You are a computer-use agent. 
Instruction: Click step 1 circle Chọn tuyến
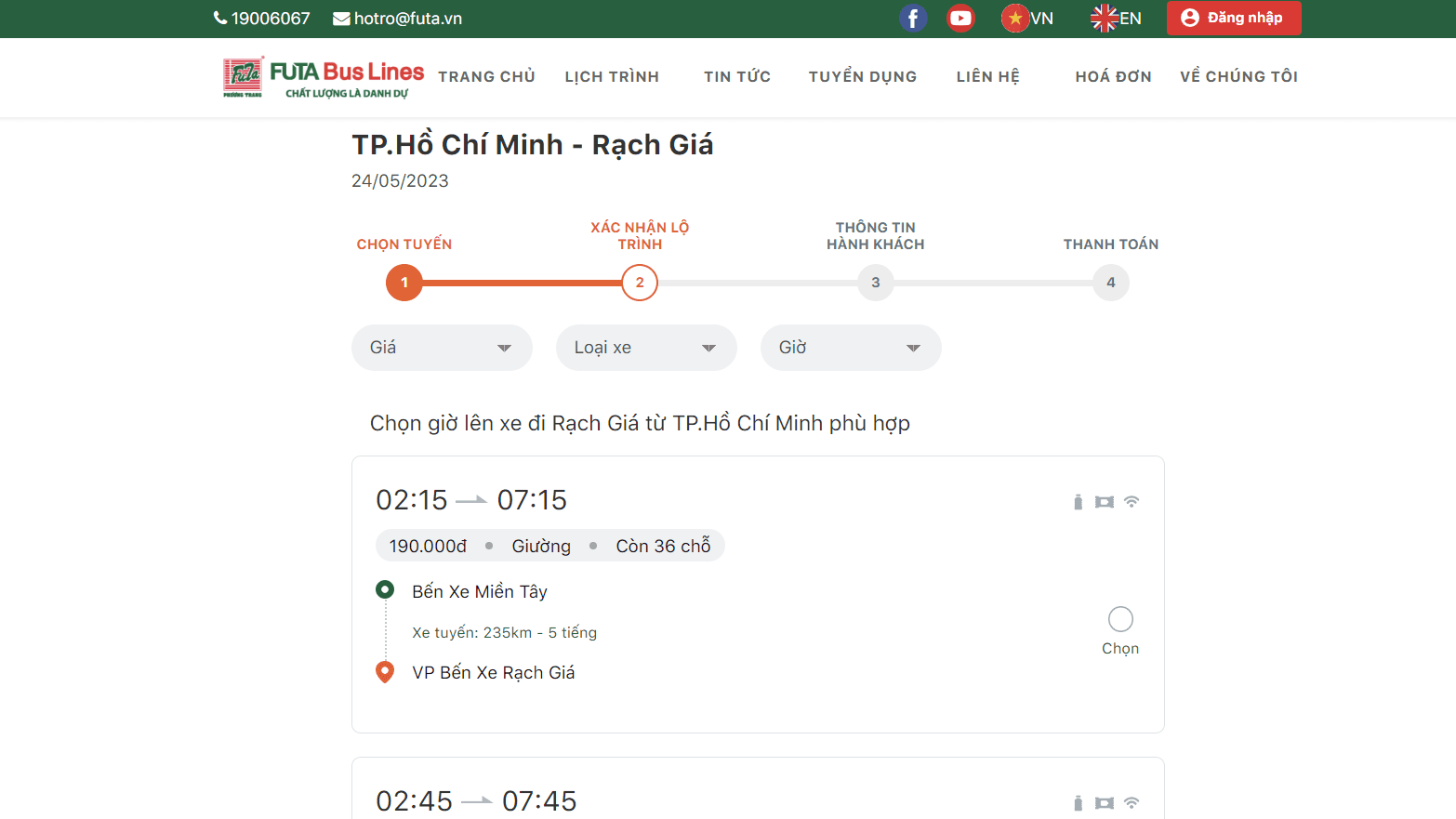click(x=404, y=283)
